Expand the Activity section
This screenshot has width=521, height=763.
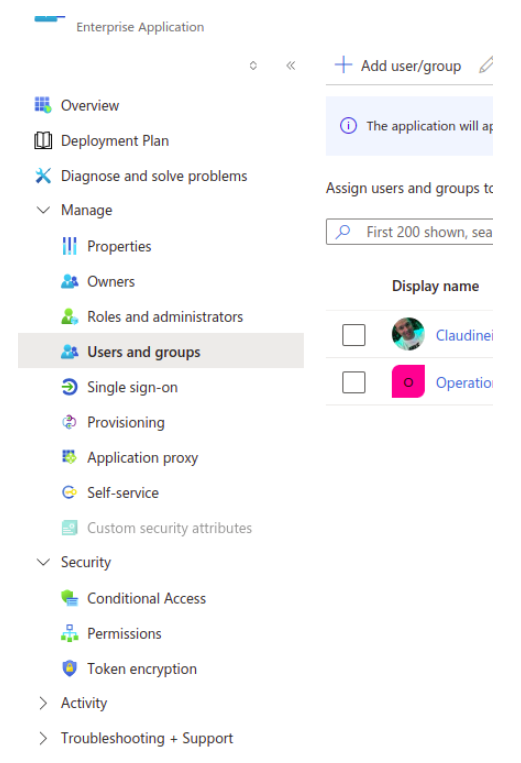tap(43, 703)
